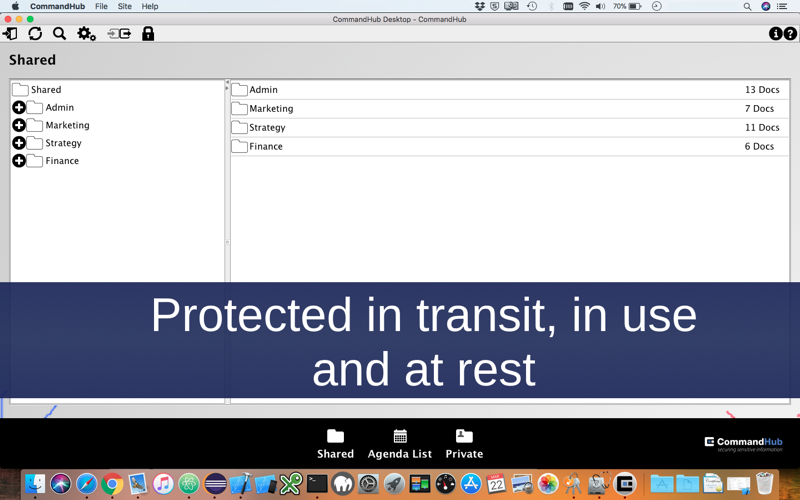800x500 pixels.
Task: Switch to the Agenda List tab
Action: (x=400, y=444)
